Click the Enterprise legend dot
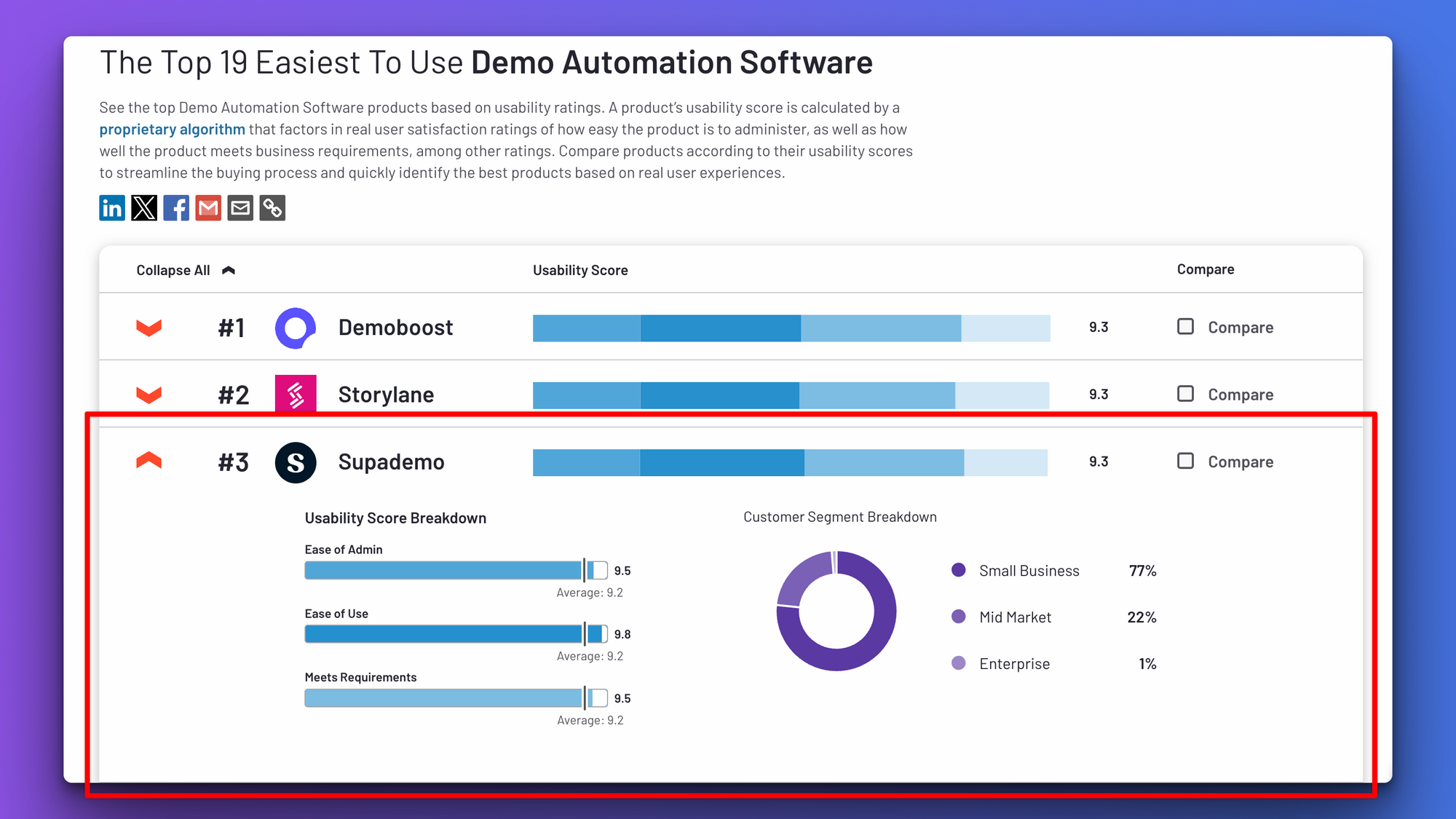 [959, 663]
